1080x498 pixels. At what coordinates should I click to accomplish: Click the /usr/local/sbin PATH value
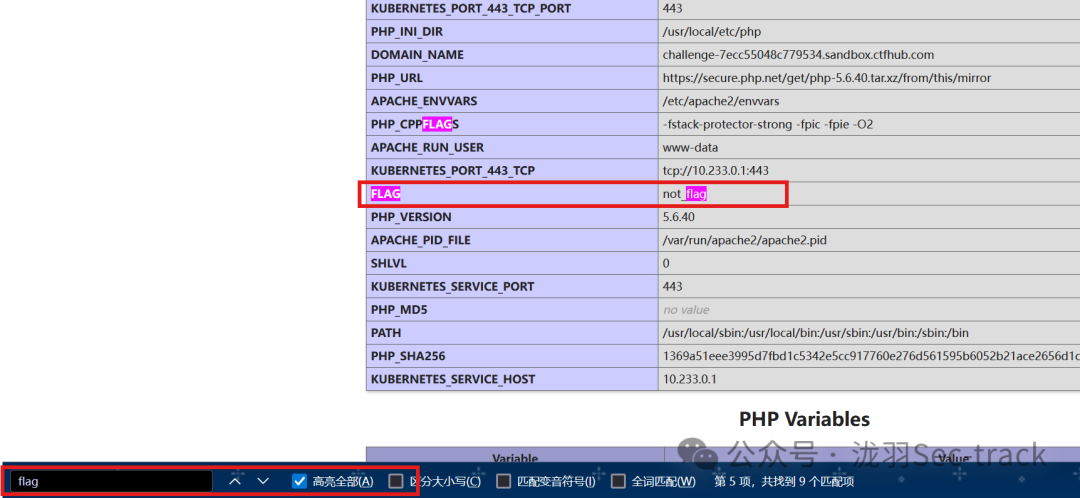tap(816, 333)
